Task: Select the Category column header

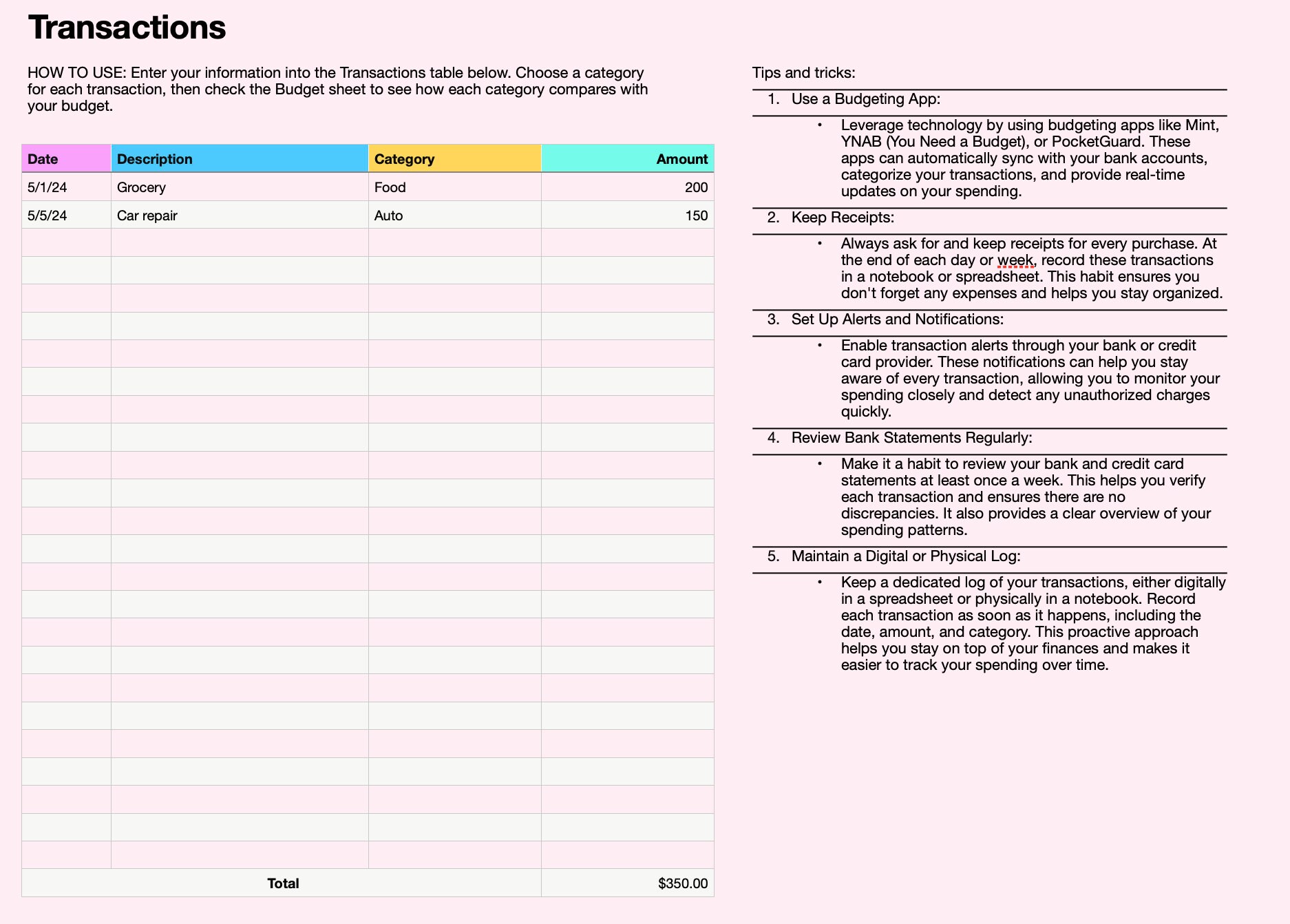Action: coord(404,158)
